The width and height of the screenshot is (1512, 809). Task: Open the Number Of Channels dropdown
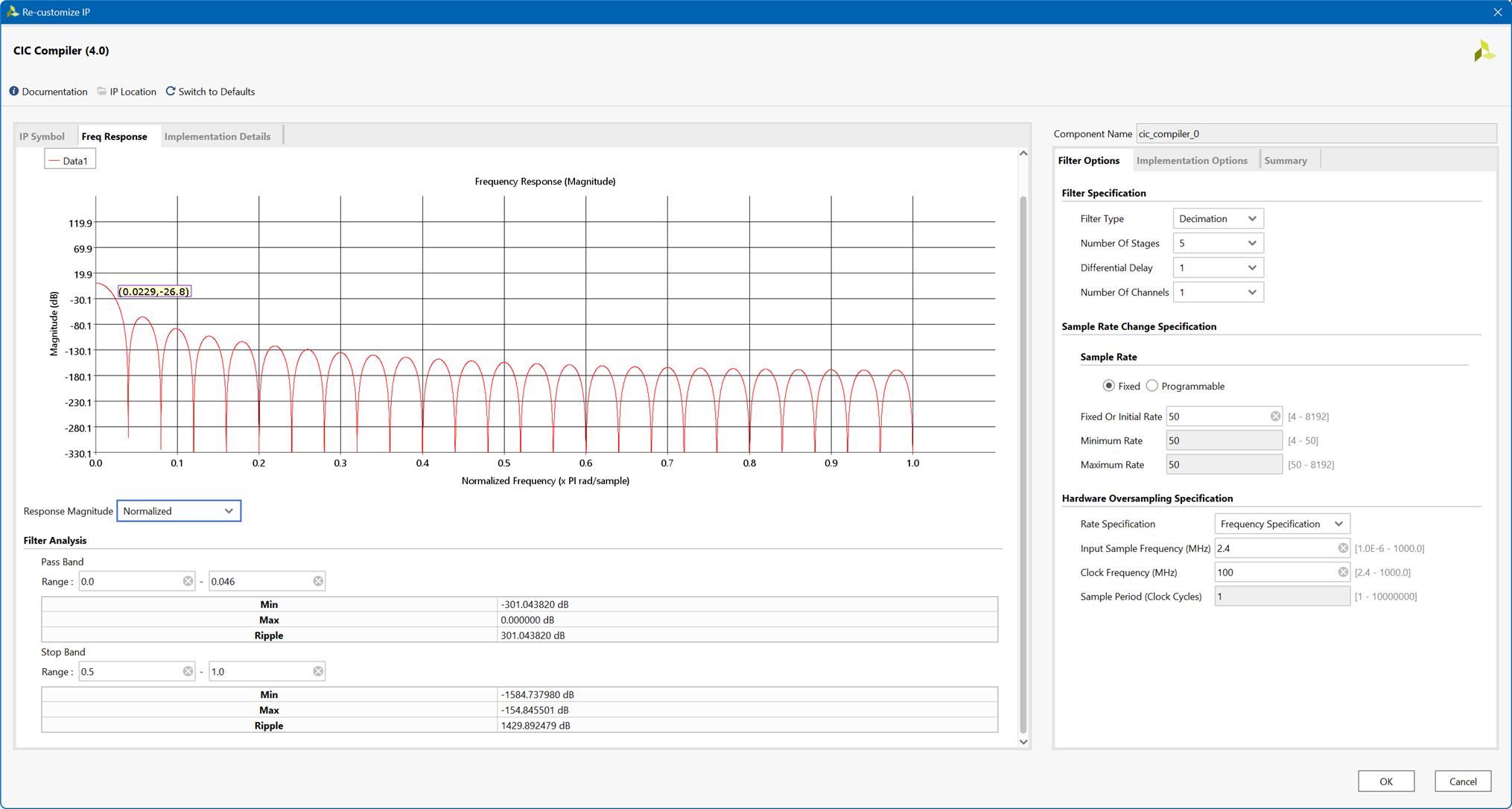(x=1218, y=292)
